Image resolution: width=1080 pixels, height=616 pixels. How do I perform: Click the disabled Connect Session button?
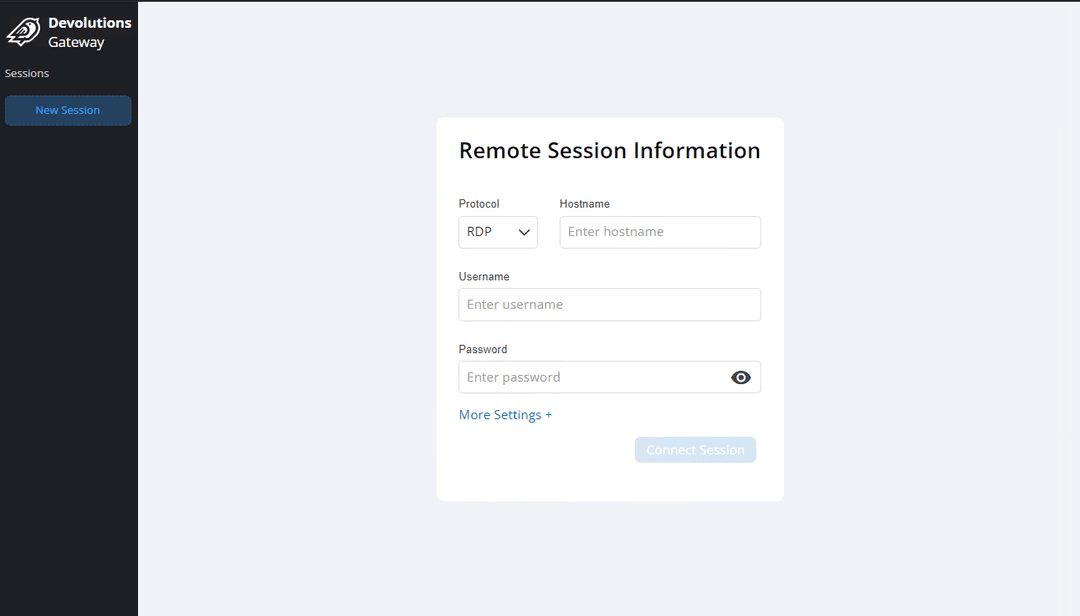(695, 450)
